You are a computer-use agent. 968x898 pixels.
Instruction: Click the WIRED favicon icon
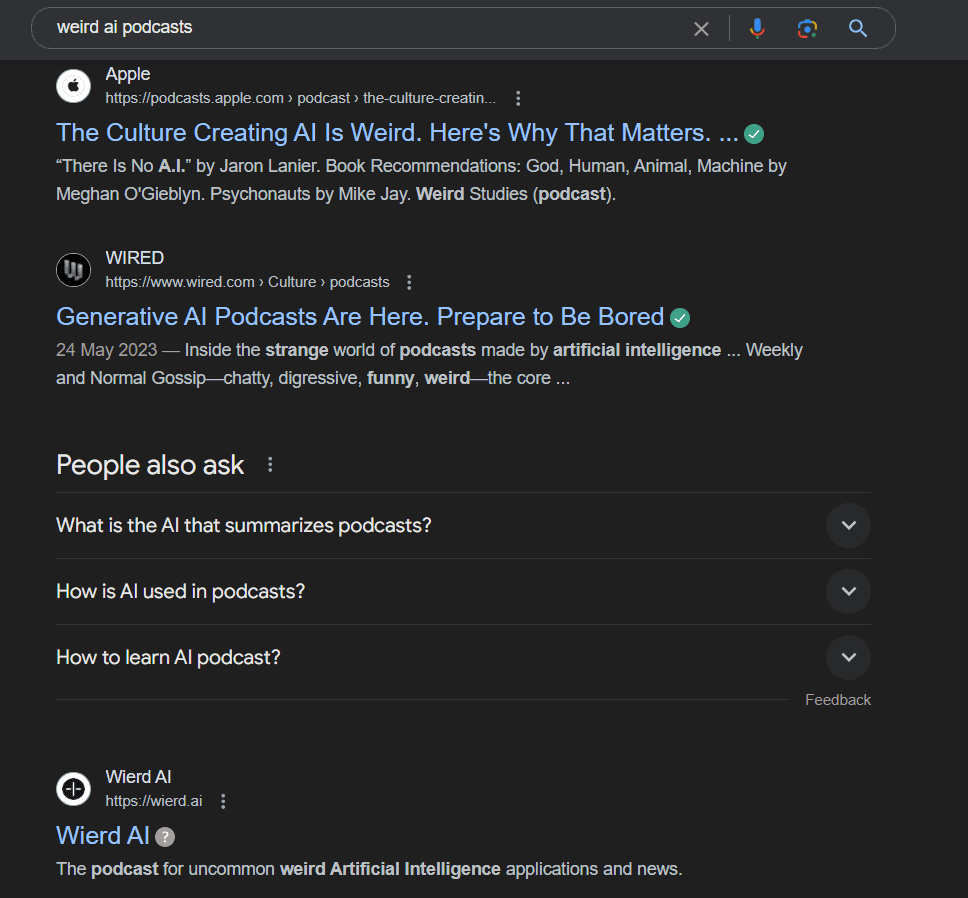pos(73,270)
